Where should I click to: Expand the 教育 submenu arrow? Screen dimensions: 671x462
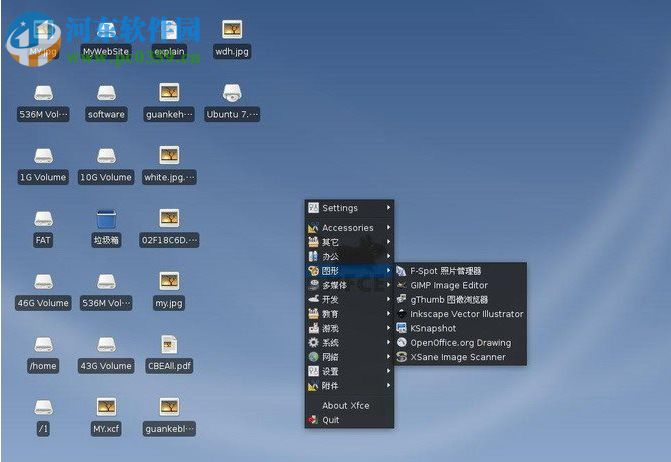(x=388, y=314)
